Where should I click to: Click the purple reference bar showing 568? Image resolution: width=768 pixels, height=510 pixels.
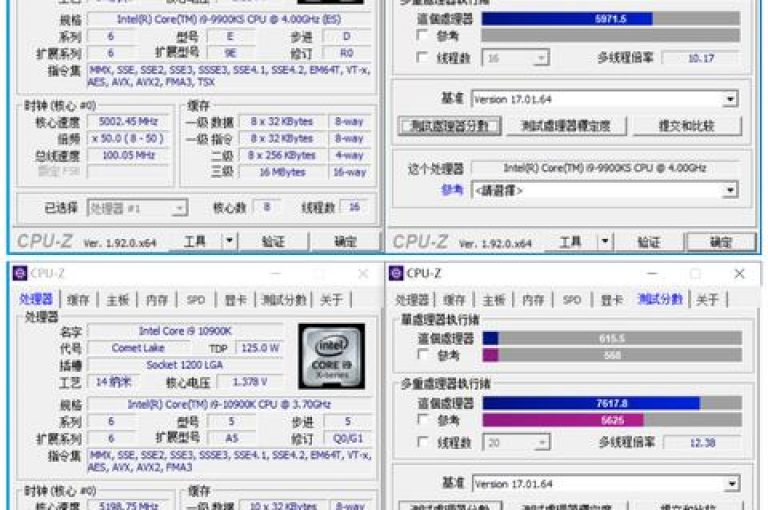pyautogui.click(x=612, y=355)
